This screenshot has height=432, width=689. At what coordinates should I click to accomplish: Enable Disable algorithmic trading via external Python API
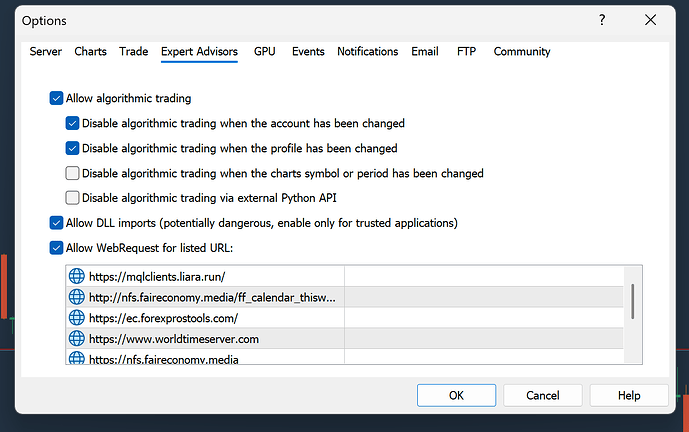72,198
